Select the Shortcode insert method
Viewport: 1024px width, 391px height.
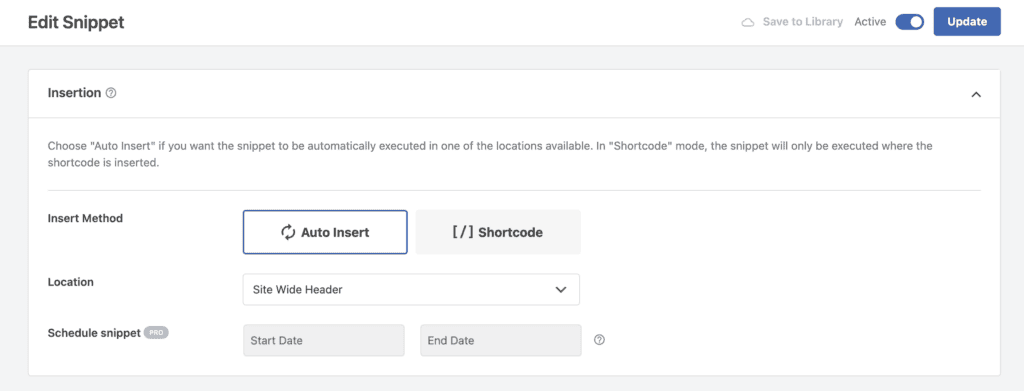[498, 232]
